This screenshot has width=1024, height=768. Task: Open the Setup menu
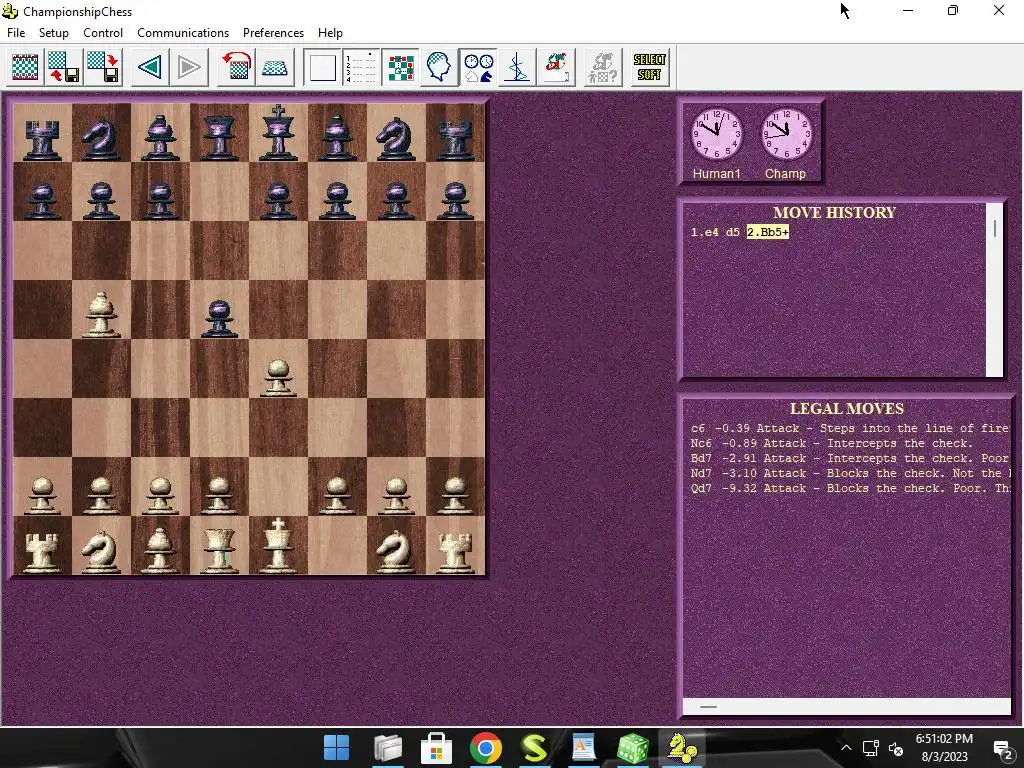tap(54, 33)
